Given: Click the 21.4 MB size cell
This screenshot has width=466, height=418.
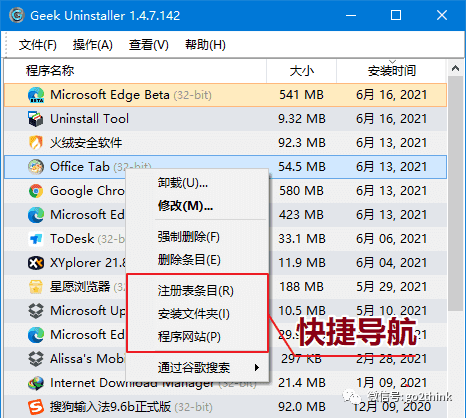Looking at the screenshot, I should 302,383.
